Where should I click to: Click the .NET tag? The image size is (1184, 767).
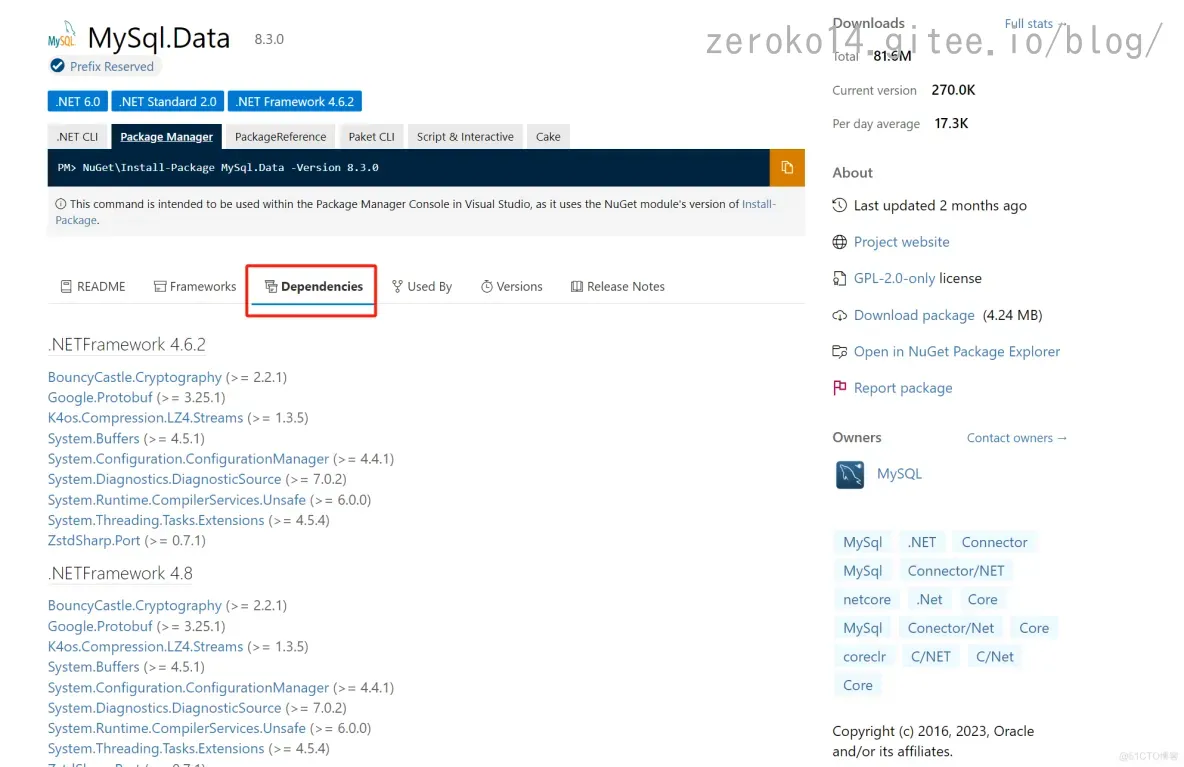[921, 542]
